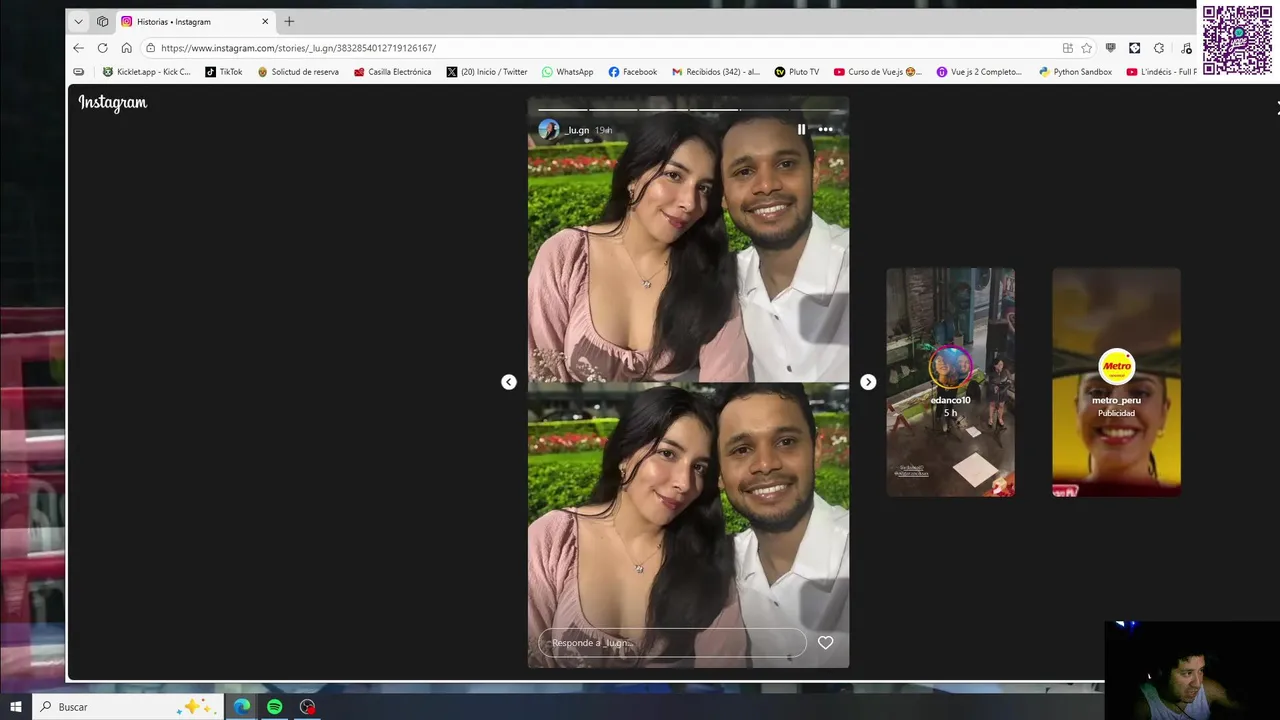This screenshot has height=720, width=1280.
Task: Open the split screen icon in address bar
Action: pos(1068,48)
